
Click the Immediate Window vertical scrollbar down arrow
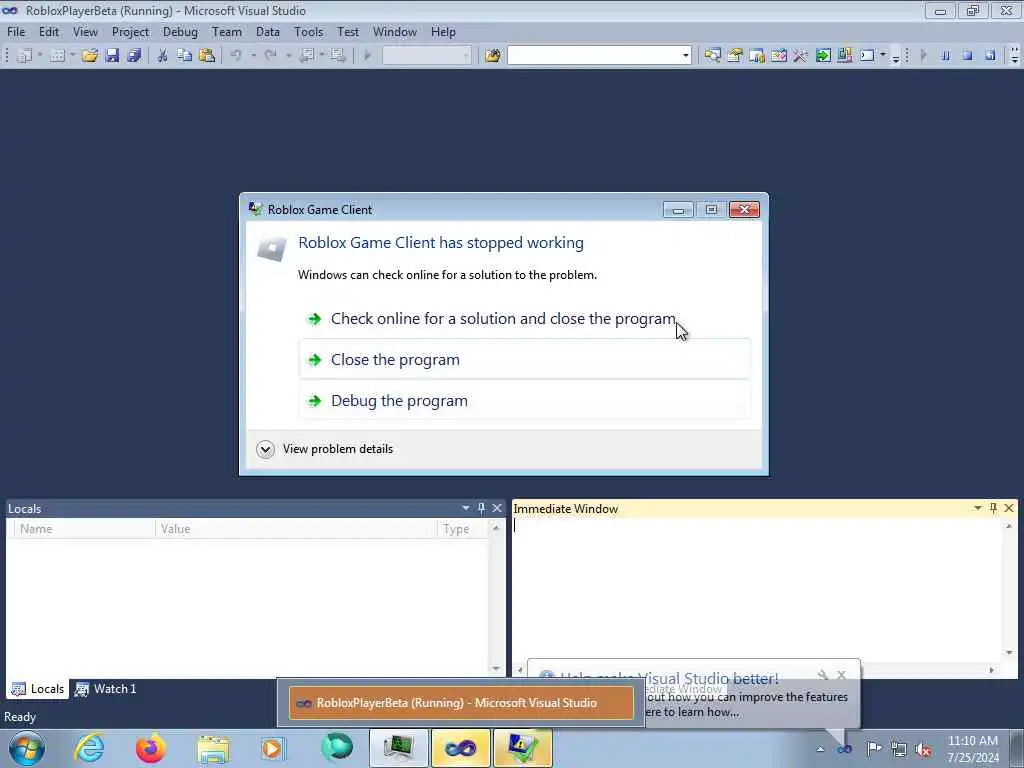pyautogui.click(x=1009, y=652)
